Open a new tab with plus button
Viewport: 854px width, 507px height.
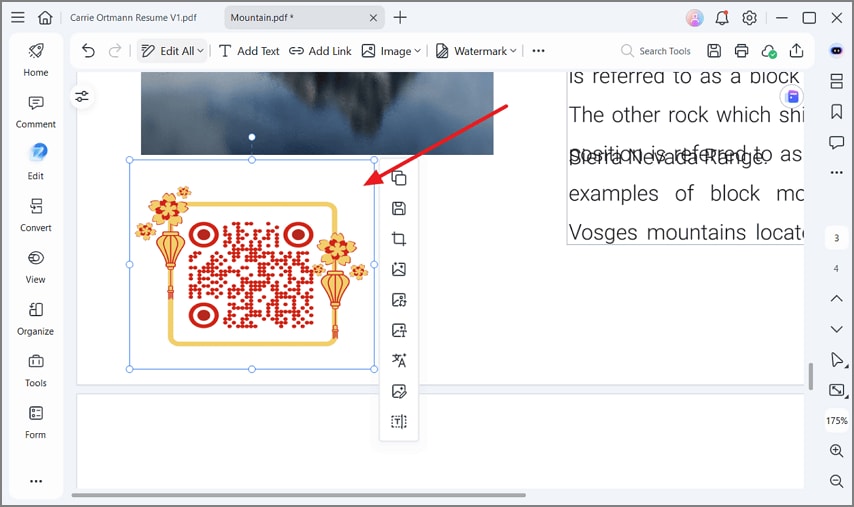pos(400,17)
